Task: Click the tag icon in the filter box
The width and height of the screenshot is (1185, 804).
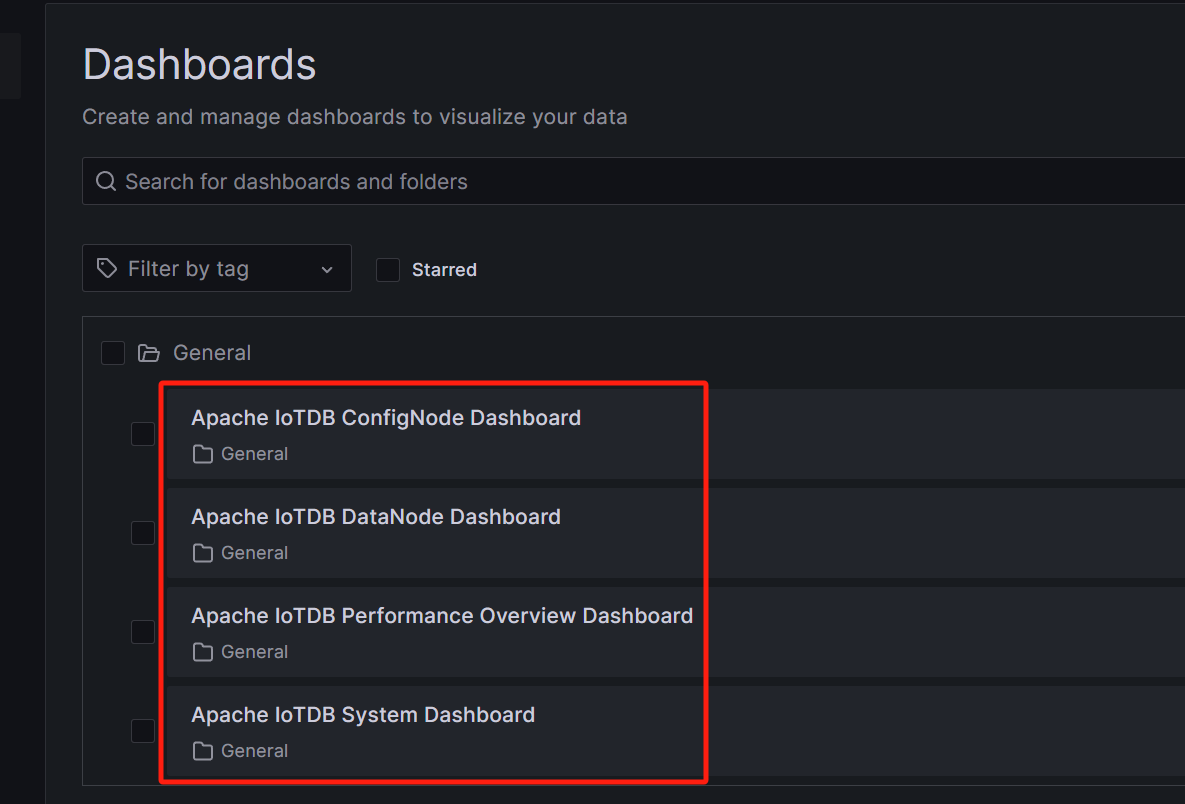Action: tap(107, 269)
